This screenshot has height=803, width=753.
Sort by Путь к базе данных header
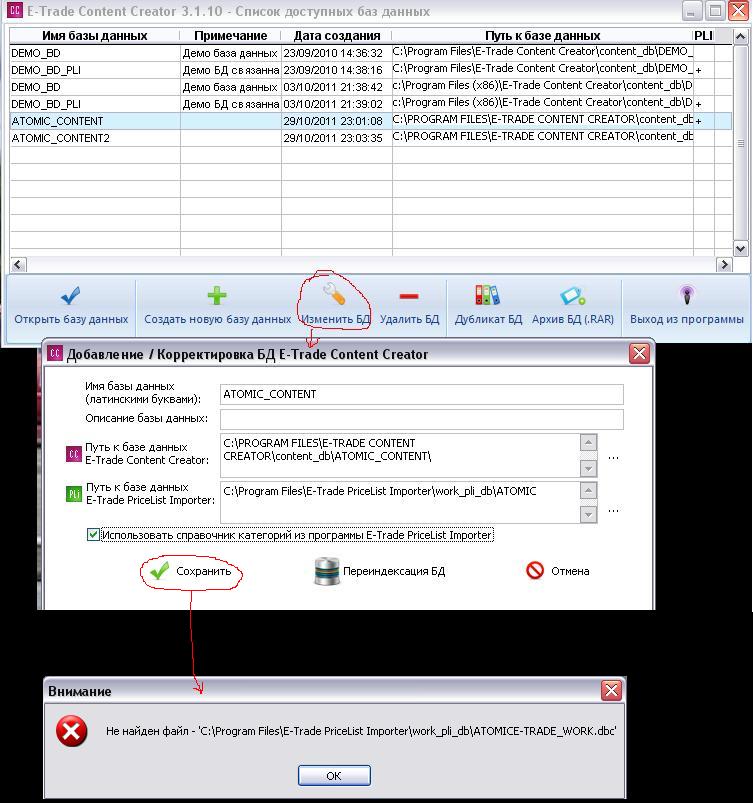(x=542, y=36)
